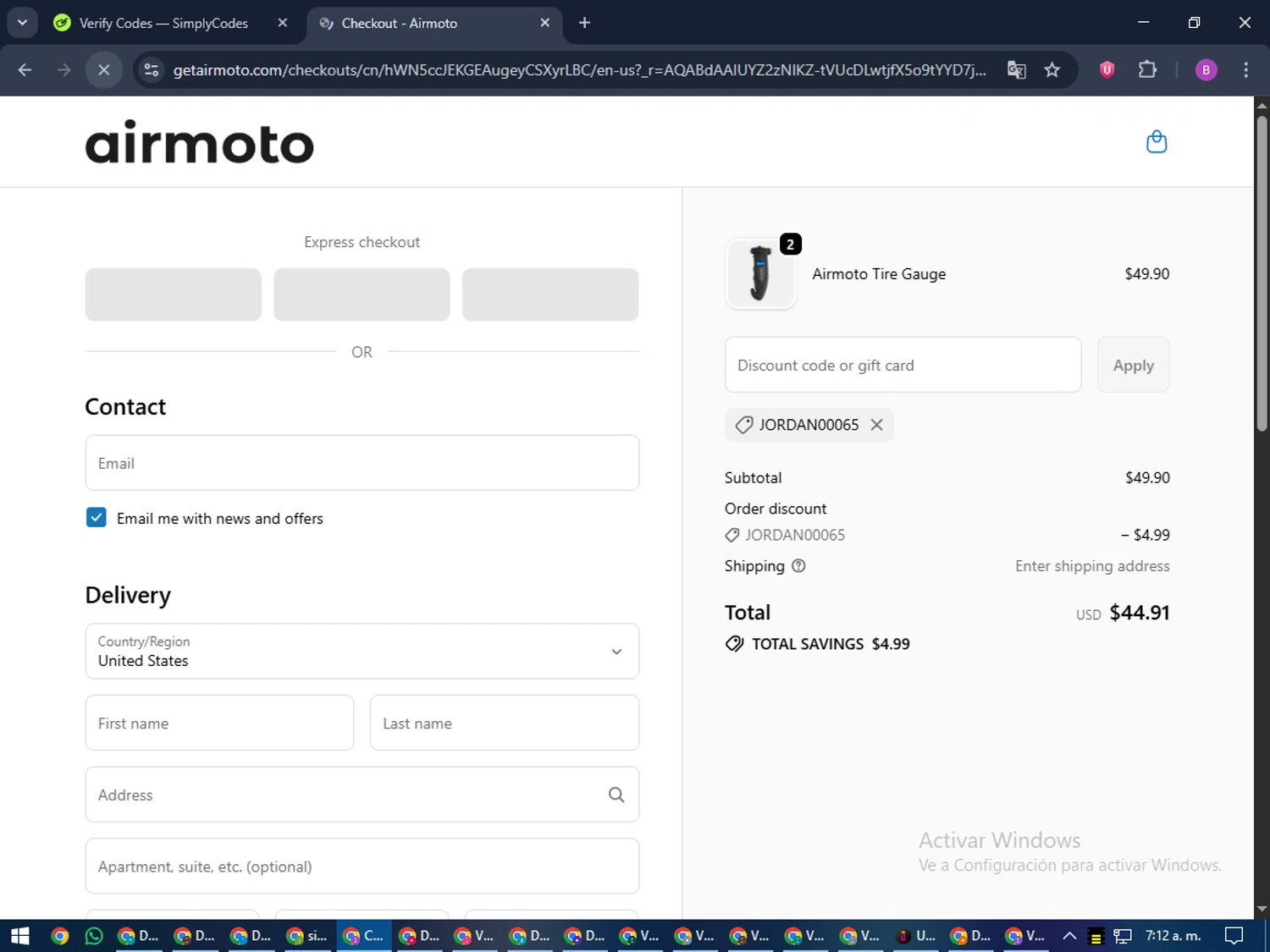Click the First name field
The image size is (1270, 952).
coord(219,723)
